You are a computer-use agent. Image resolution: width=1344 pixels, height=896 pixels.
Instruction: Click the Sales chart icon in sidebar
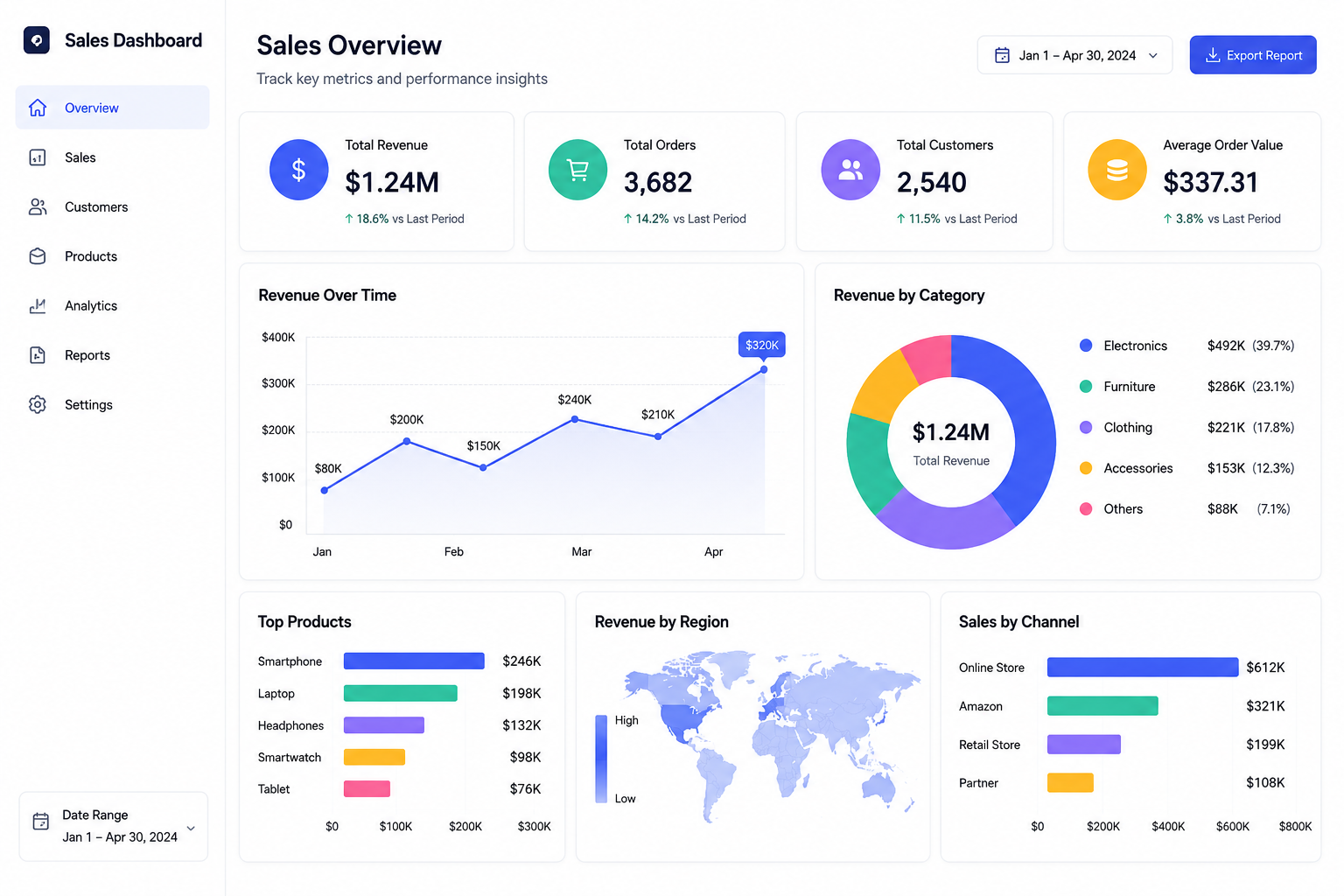coord(38,157)
